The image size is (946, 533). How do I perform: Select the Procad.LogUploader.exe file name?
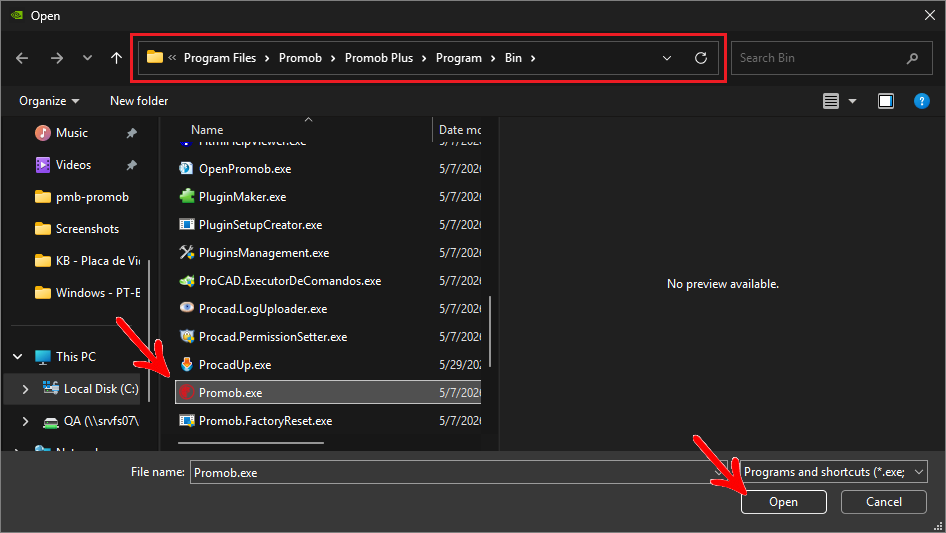point(263,309)
